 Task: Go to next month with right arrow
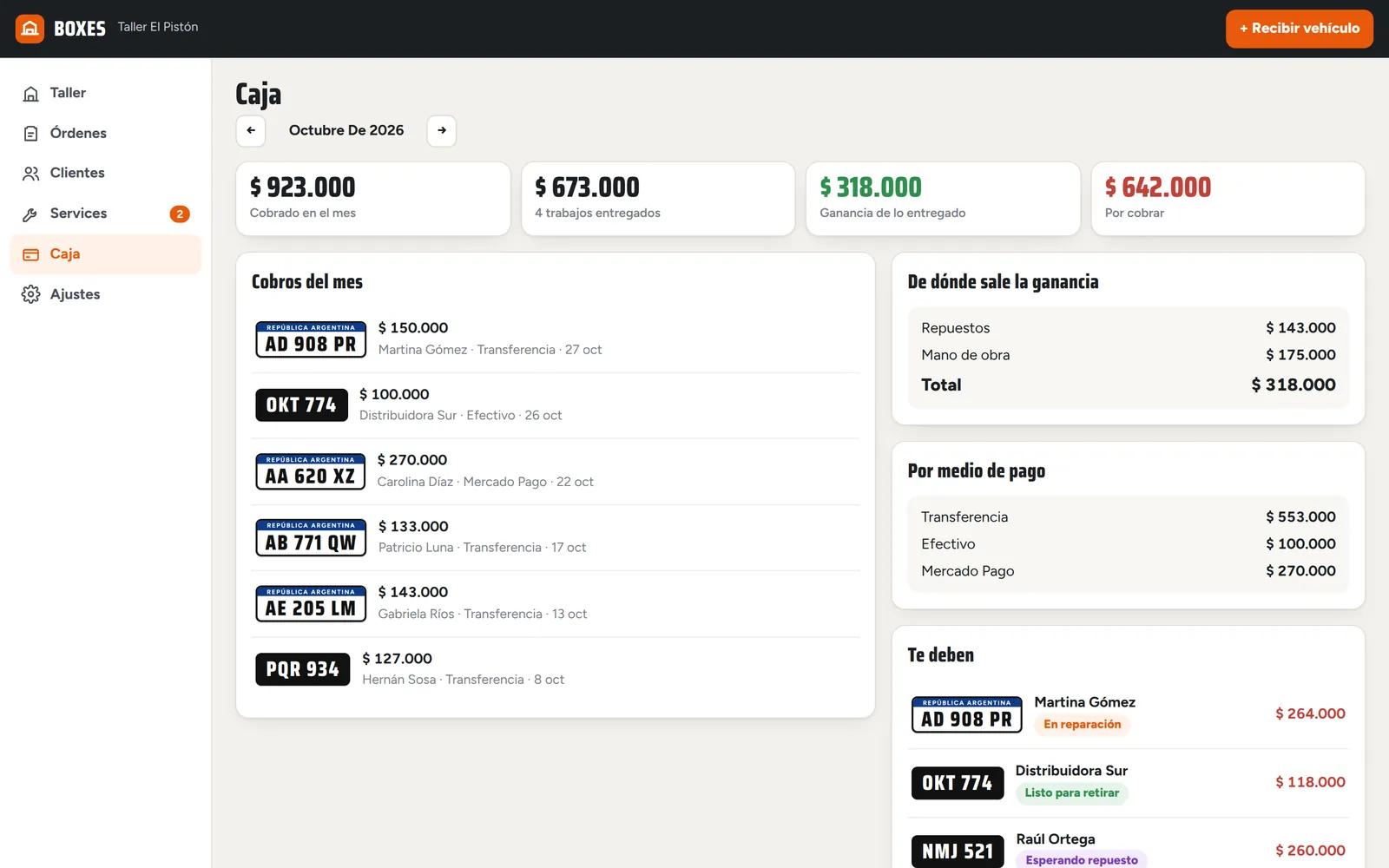(442, 131)
